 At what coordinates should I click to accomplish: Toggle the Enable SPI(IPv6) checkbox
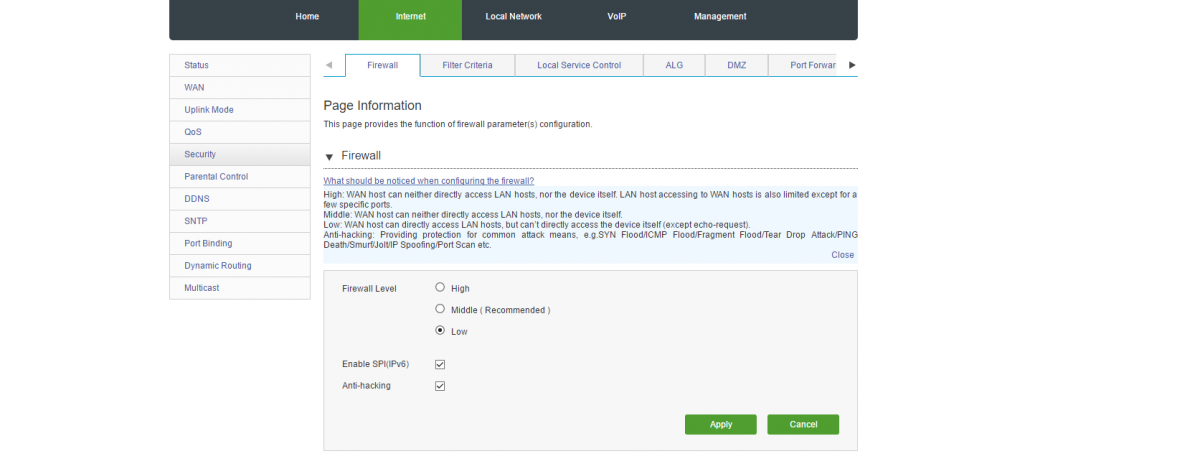[x=440, y=364]
